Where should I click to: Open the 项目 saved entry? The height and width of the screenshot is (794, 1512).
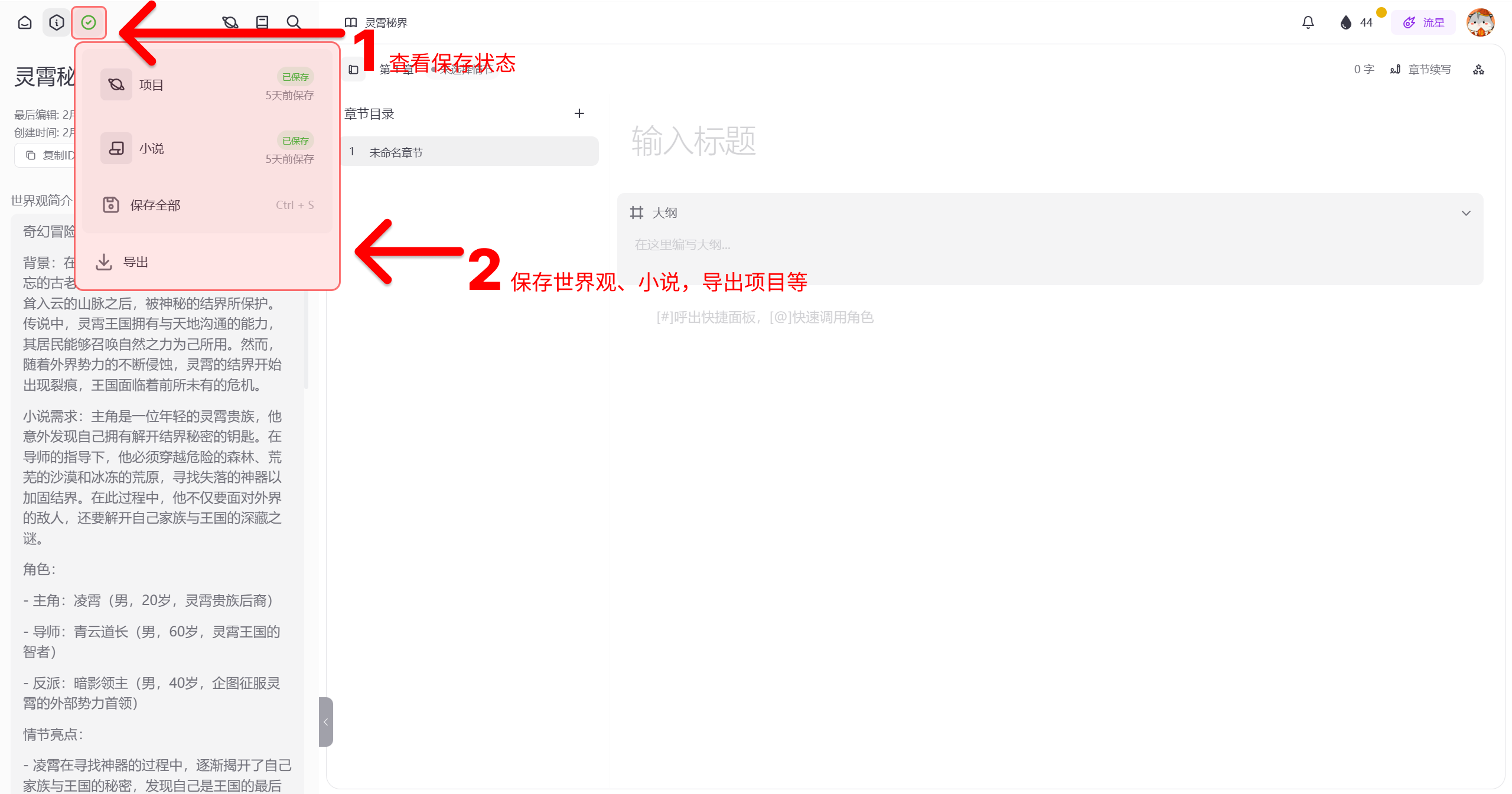[207, 85]
